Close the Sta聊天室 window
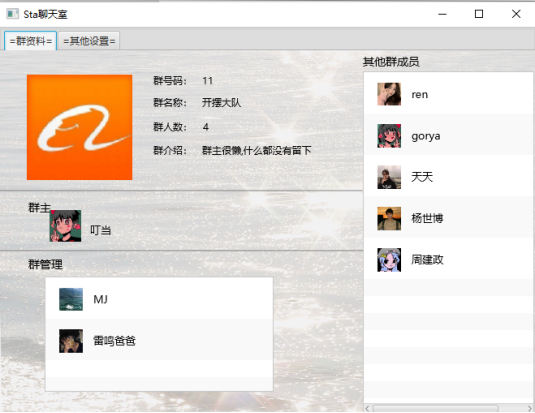Screen dimensions: 535x413 (516, 14)
